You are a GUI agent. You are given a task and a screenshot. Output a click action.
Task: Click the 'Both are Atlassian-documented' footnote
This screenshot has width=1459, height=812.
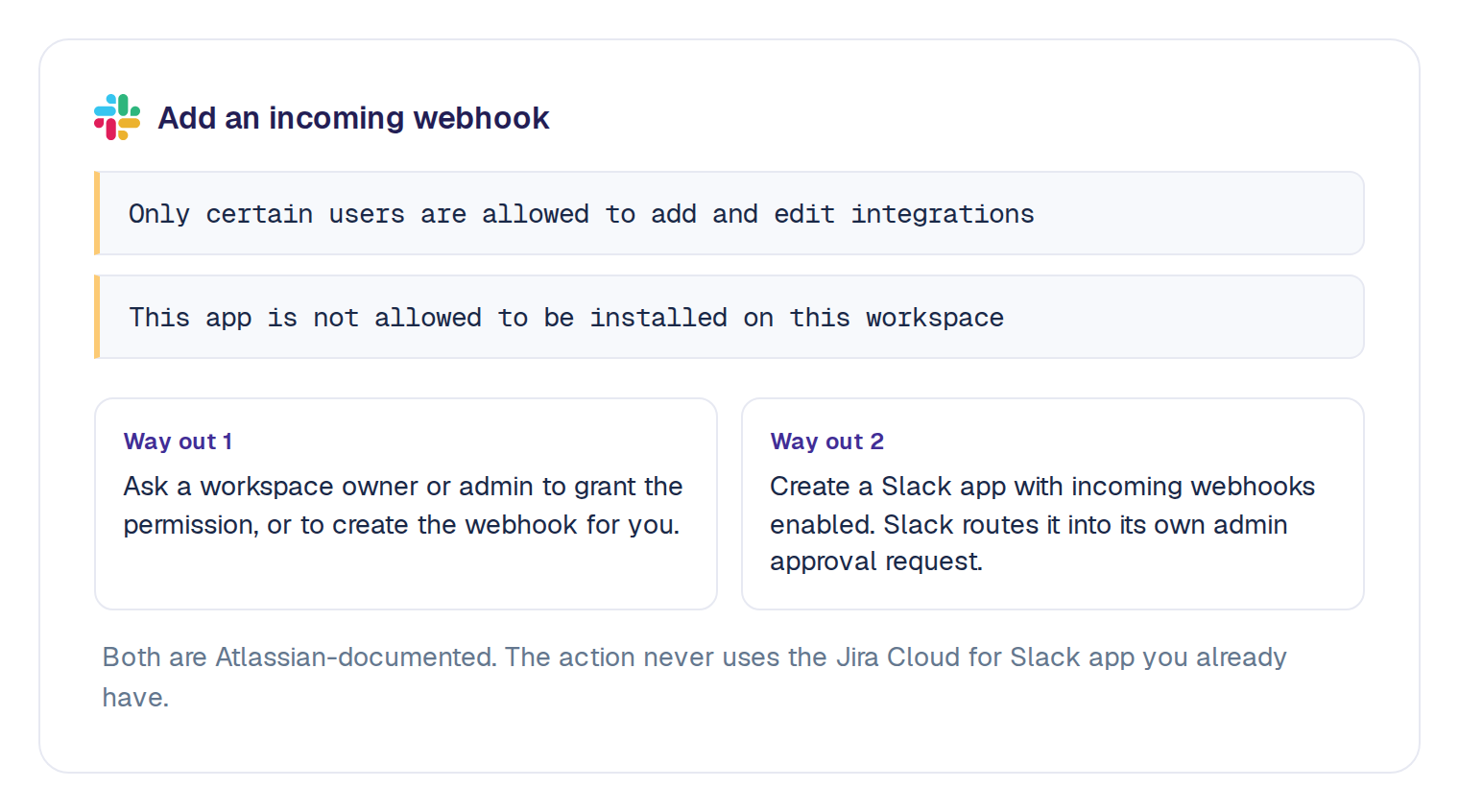695,677
